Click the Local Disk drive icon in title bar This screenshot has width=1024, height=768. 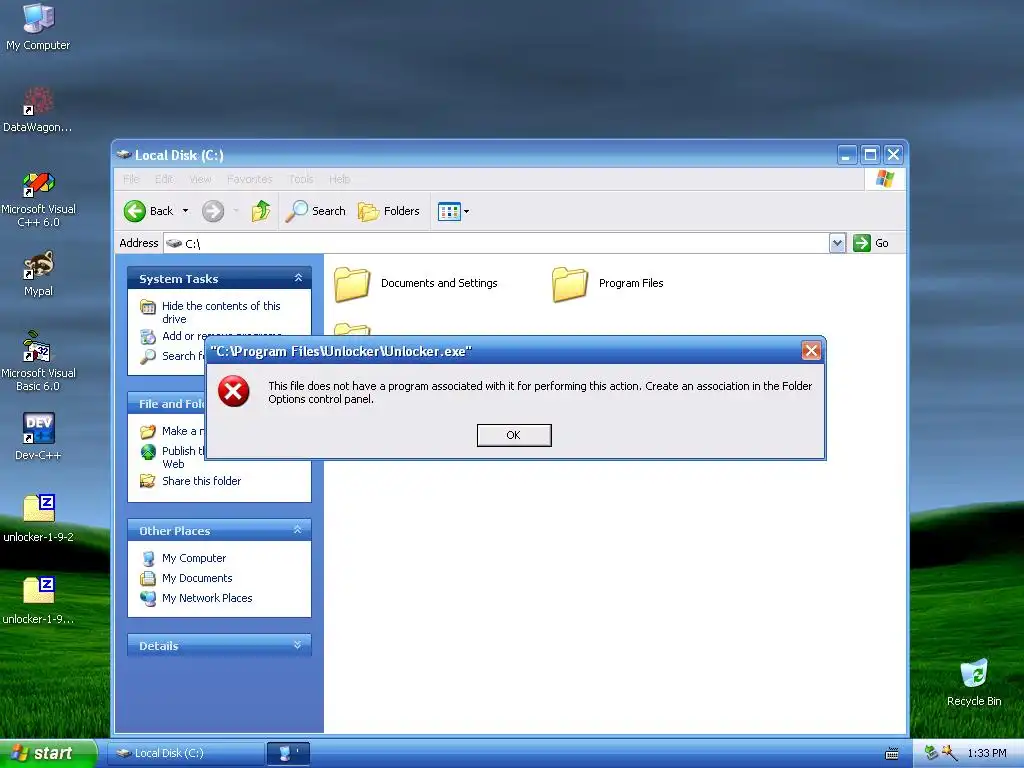(x=124, y=155)
